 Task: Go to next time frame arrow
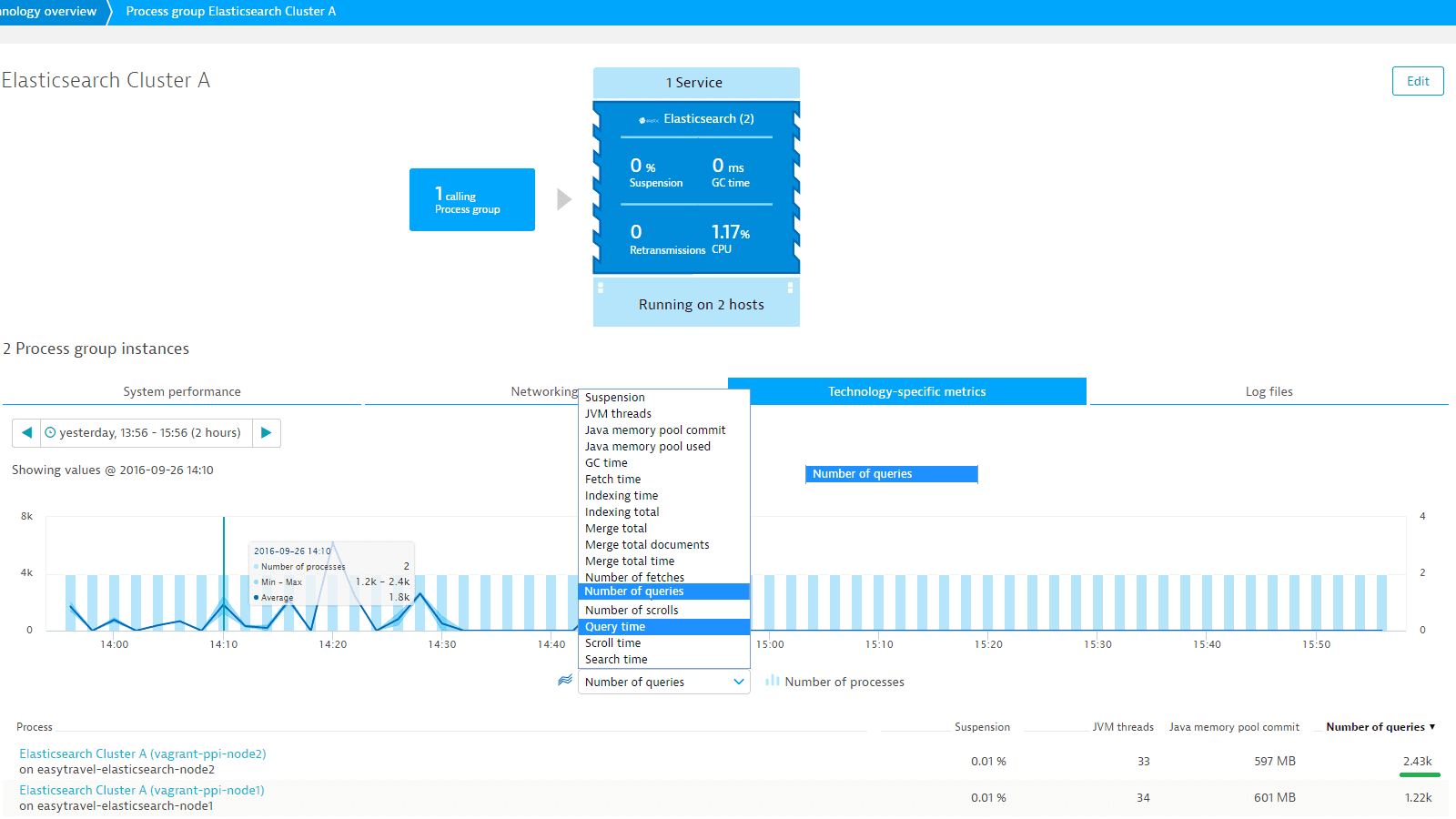pos(266,433)
